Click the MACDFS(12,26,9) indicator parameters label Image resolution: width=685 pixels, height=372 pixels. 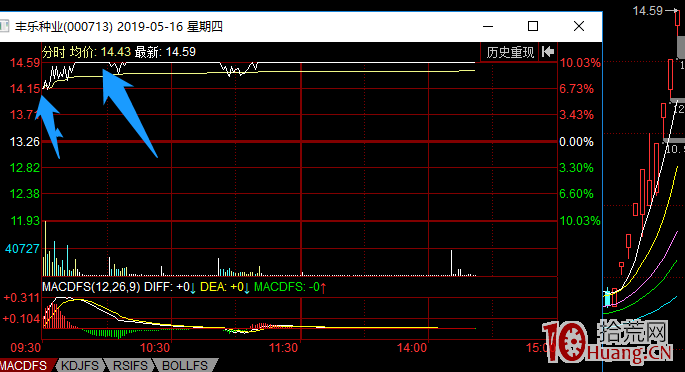click(91, 287)
